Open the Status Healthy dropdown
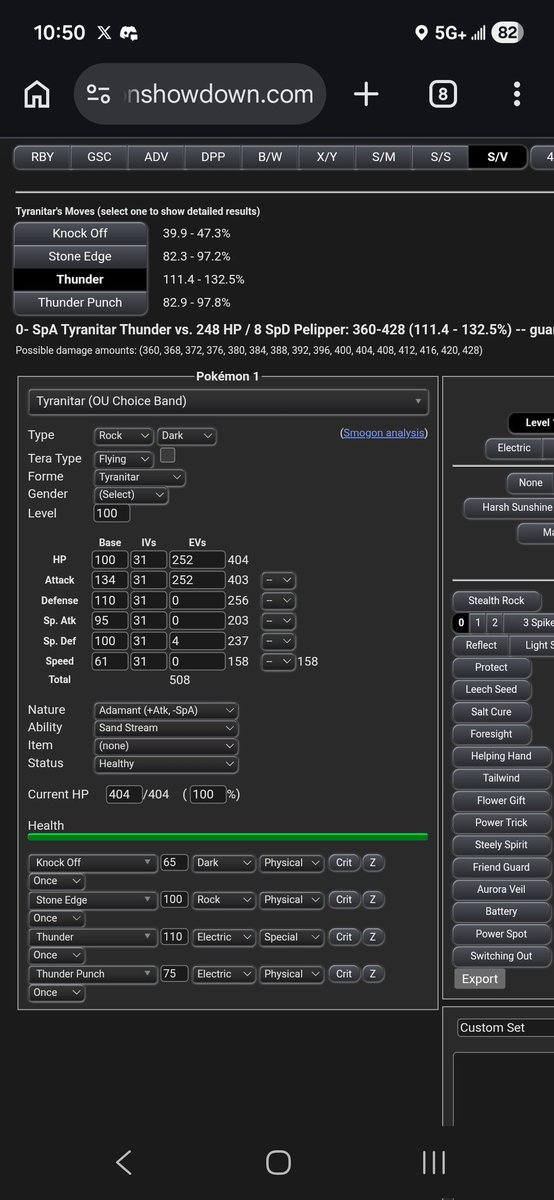This screenshot has width=554, height=1200. tap(167, 764)
